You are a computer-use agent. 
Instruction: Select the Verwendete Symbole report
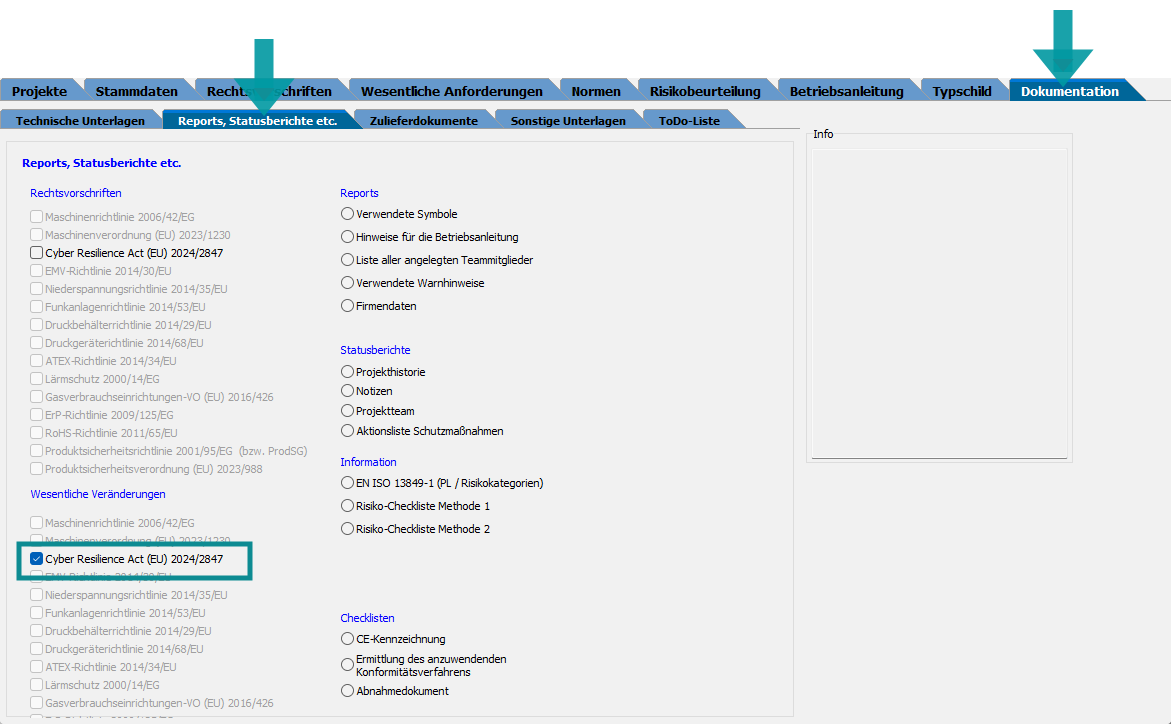(x=348, y=214)
